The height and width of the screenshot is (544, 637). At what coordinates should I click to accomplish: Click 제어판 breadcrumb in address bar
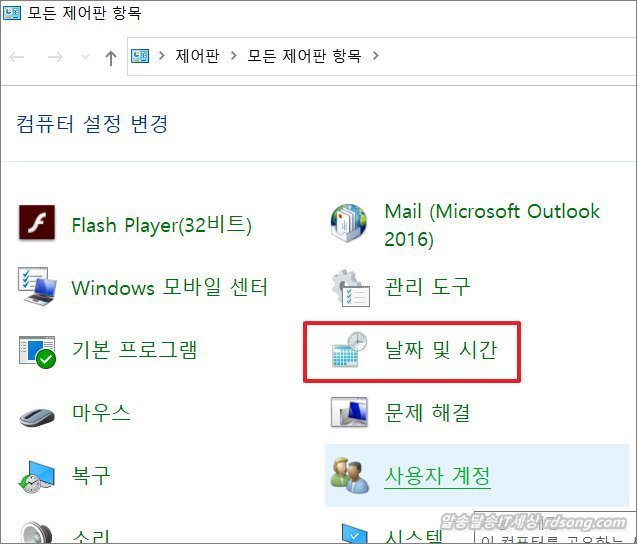click(x=198, y=55)
